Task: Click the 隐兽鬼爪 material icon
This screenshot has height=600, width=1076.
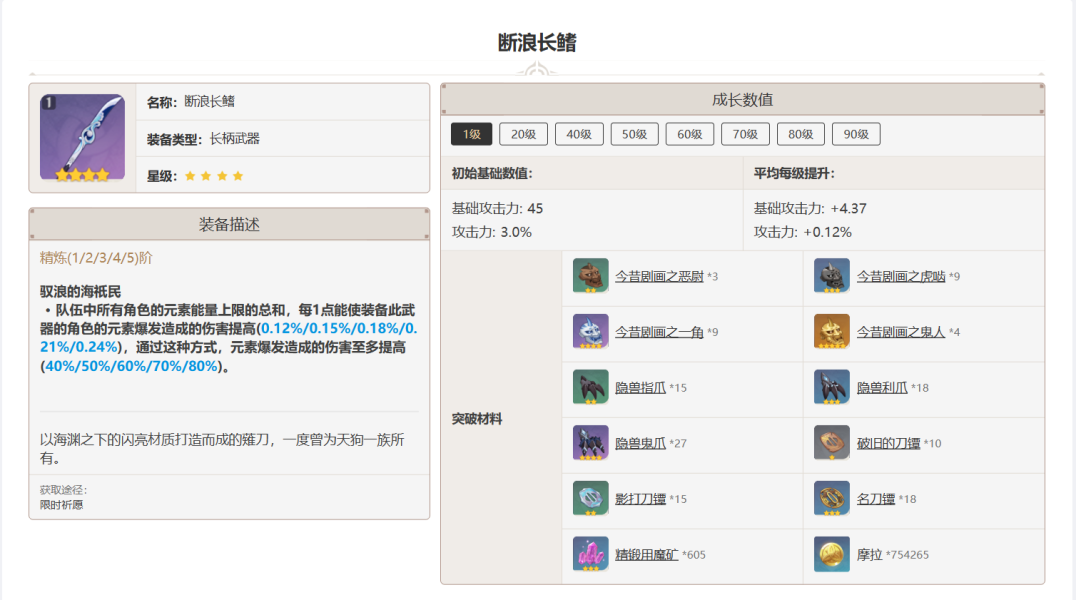Action: (x=590, y=443)
